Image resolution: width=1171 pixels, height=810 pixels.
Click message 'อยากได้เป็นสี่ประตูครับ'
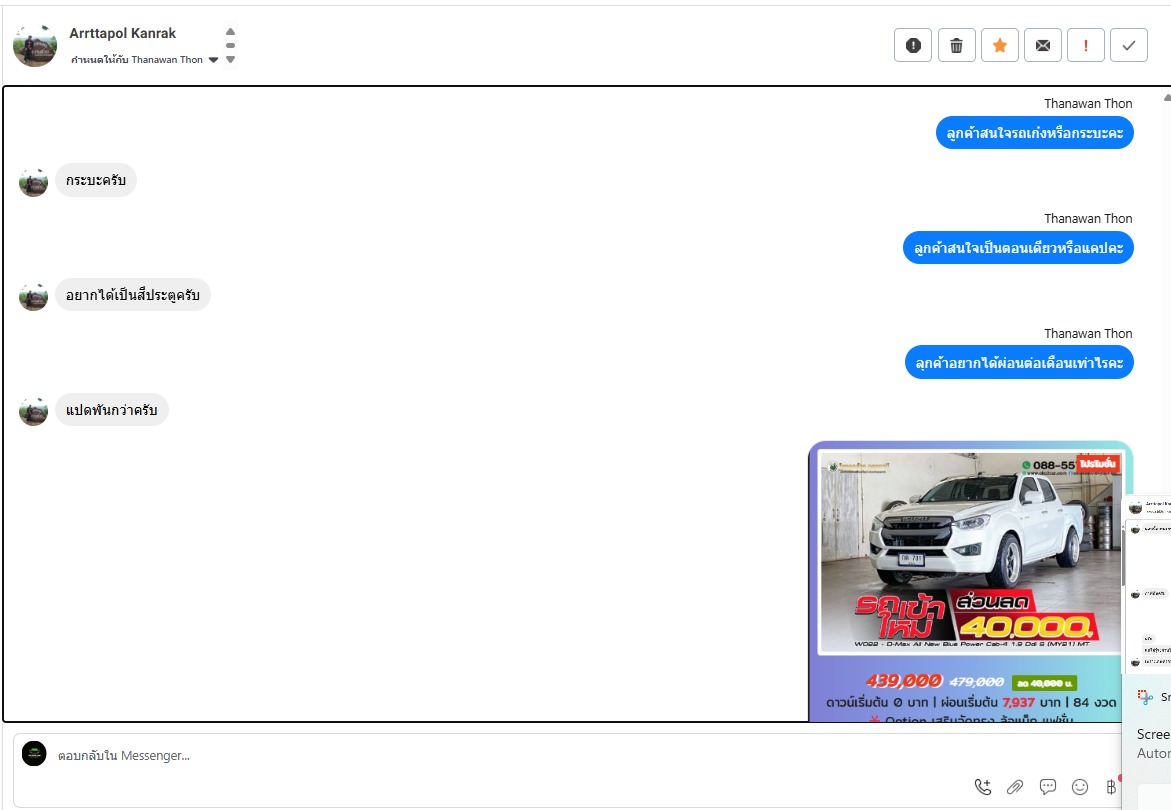133,295
